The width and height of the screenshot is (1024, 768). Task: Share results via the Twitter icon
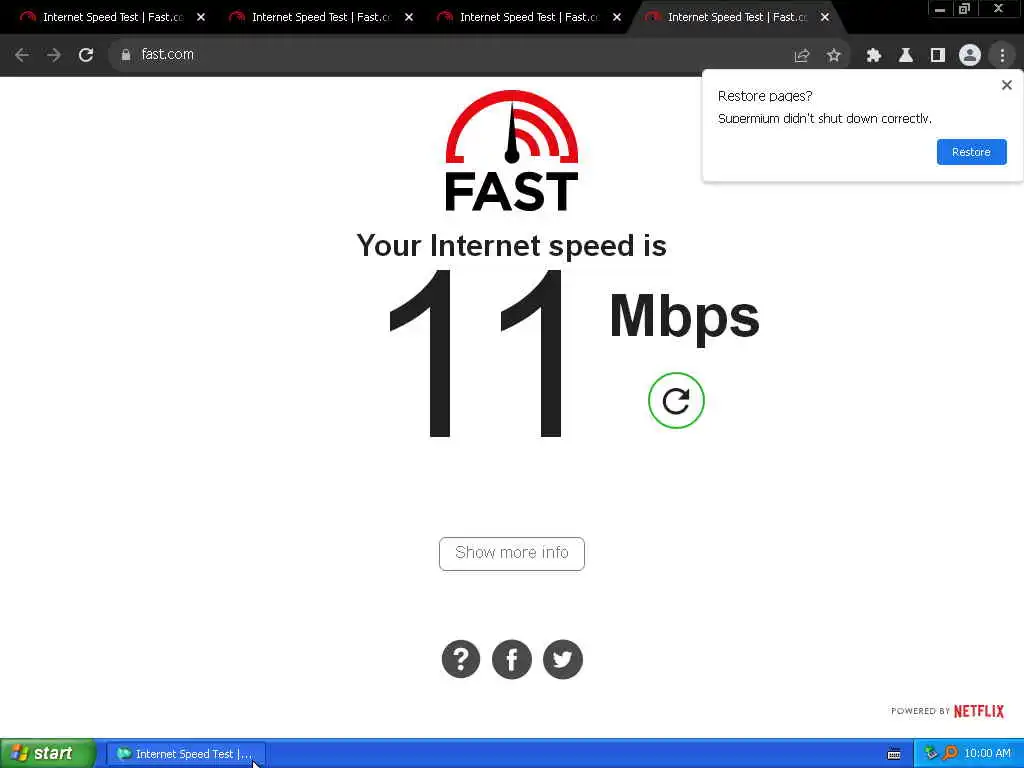coord(563,659)
